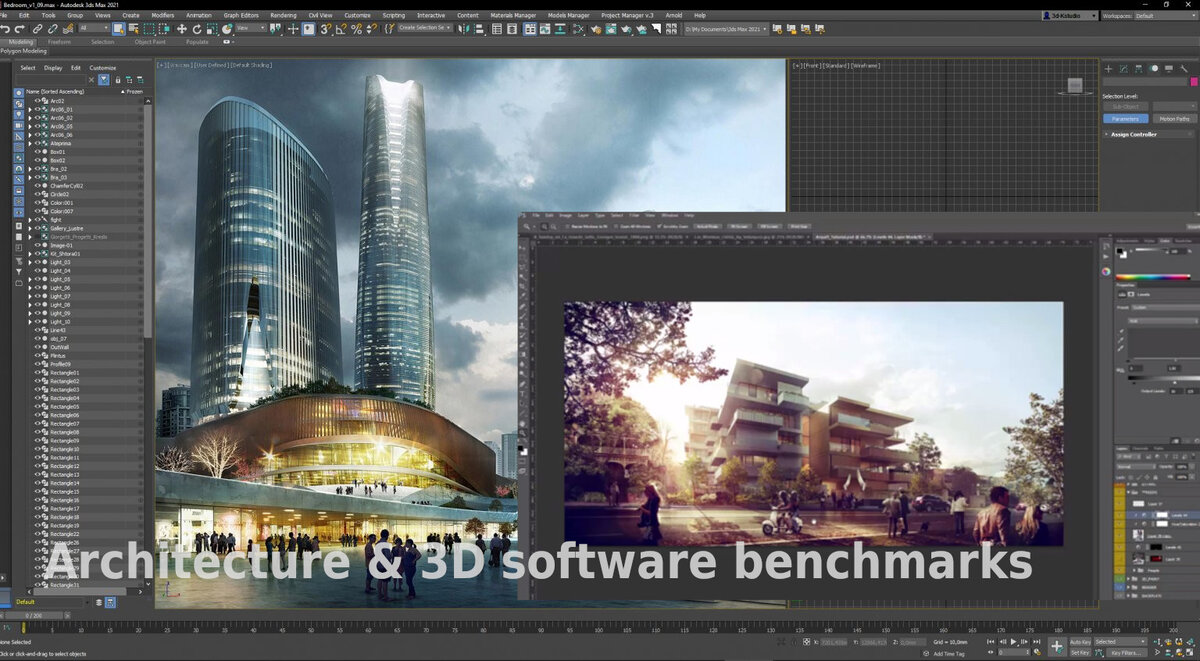Expand the Bra_02 tree node
Image resolution: width=1200 pixels, height=661 pixels.
(x=30, y=169)
